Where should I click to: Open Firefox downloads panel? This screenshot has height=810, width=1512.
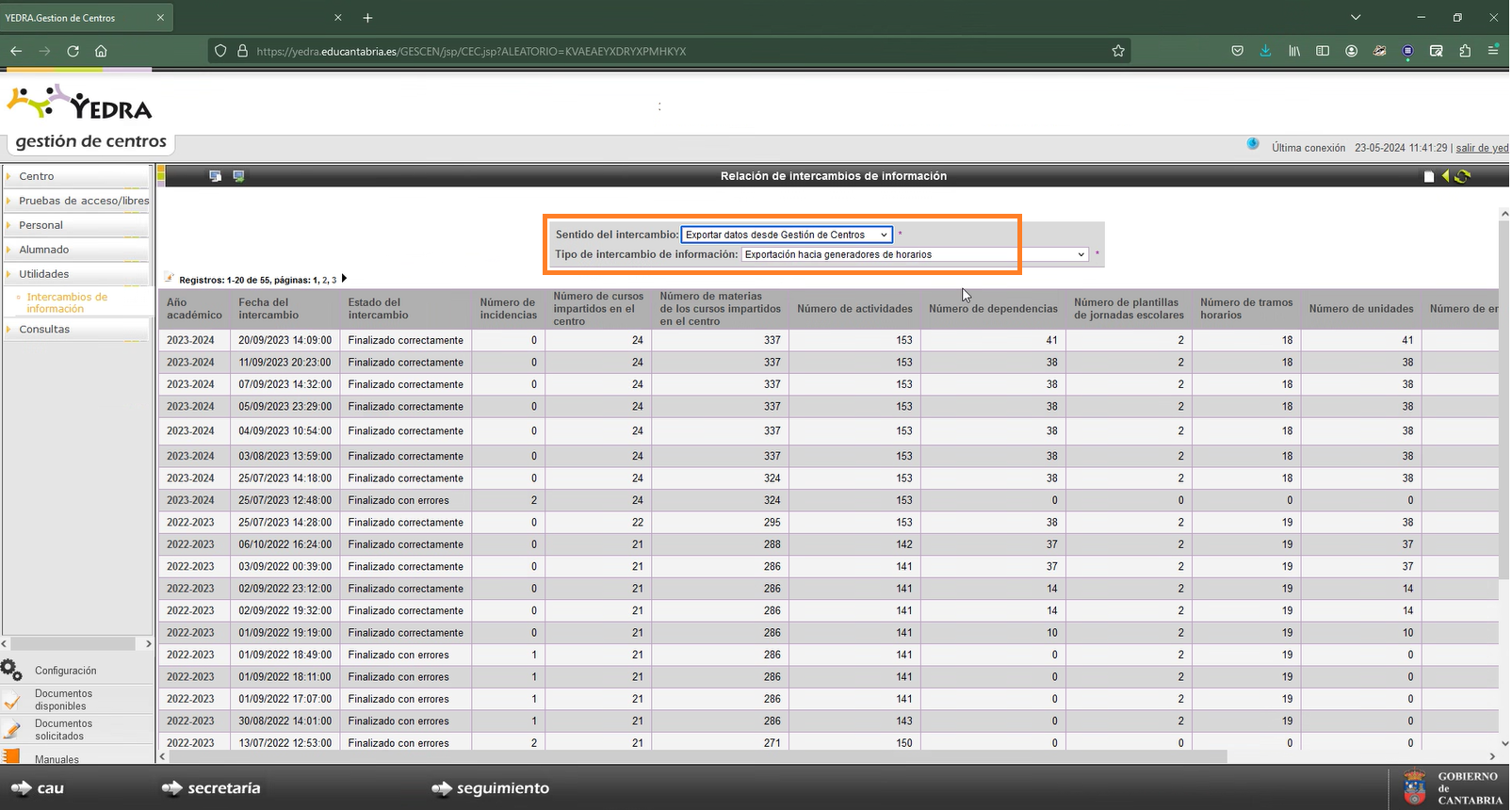1265,51
